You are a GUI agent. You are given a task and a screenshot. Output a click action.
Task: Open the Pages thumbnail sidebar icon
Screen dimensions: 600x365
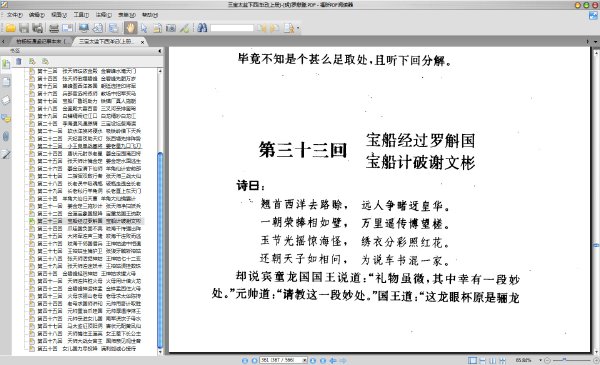click(6, 82)
